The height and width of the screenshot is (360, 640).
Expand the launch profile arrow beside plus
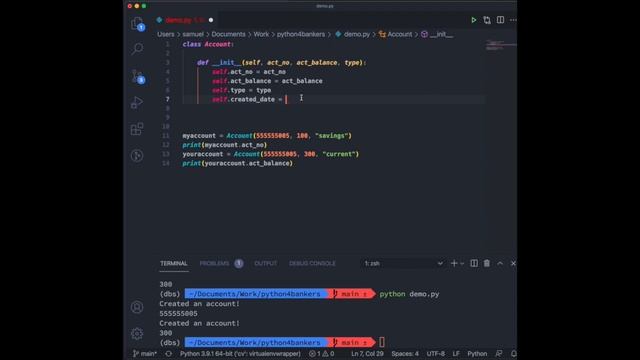pyautogui.click(x=462, y=264)
